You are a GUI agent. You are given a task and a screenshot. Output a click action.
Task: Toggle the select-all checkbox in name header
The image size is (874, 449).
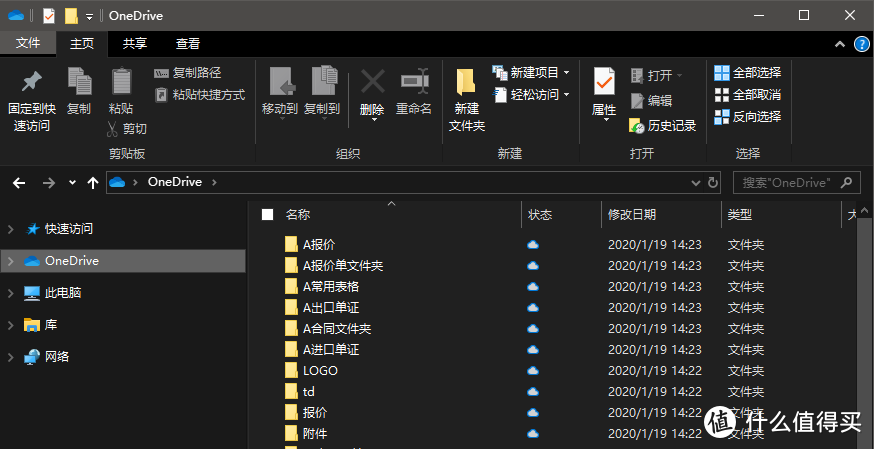268,214
